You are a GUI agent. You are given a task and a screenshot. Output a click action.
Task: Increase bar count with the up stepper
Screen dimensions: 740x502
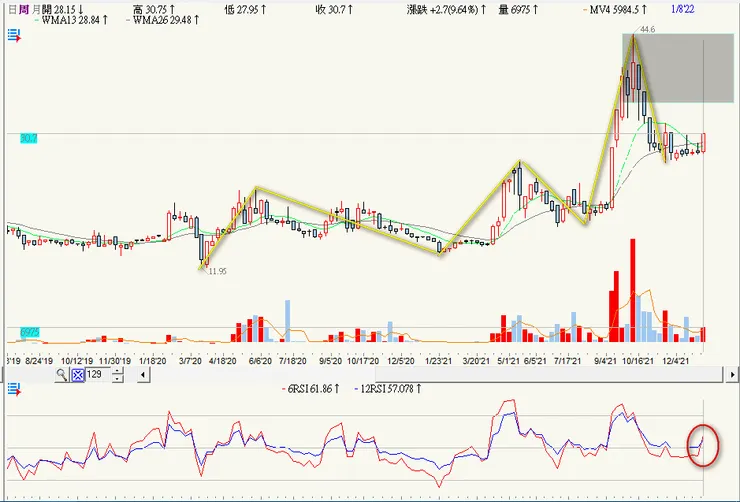[118, 371]
